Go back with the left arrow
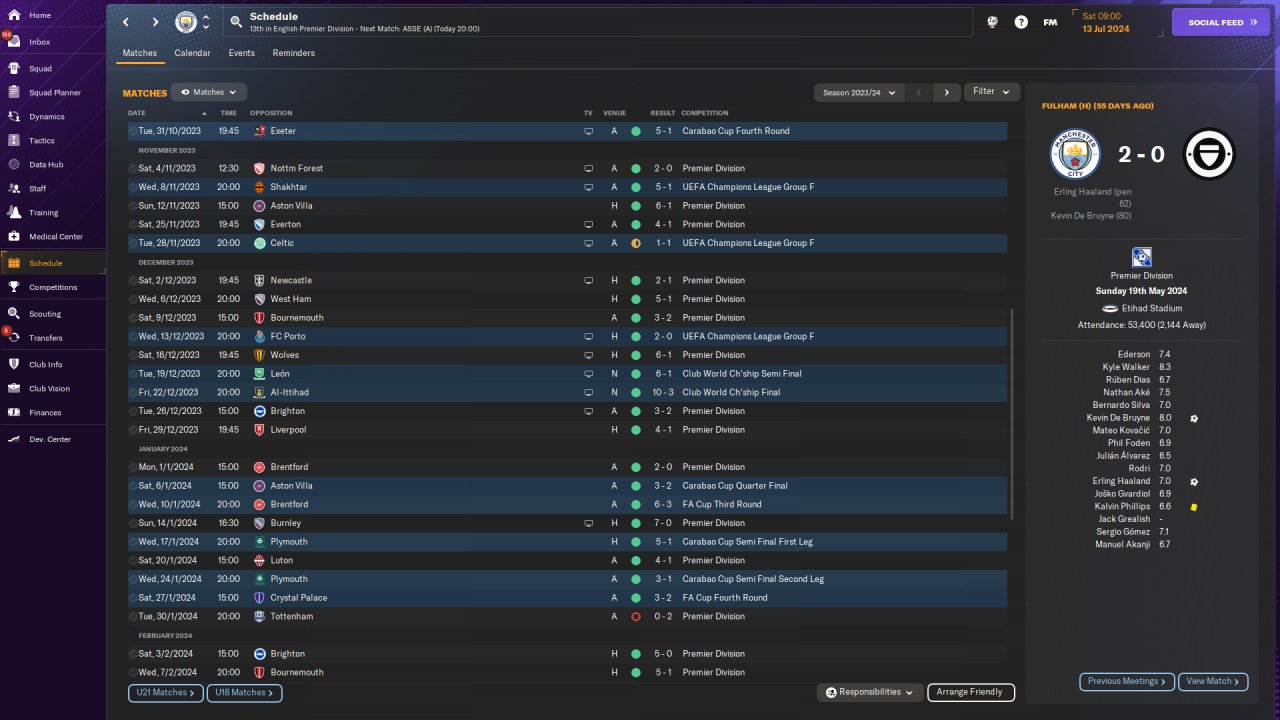Image resolution: width=1280 pixels, height=720 pixels. (126, 22)
